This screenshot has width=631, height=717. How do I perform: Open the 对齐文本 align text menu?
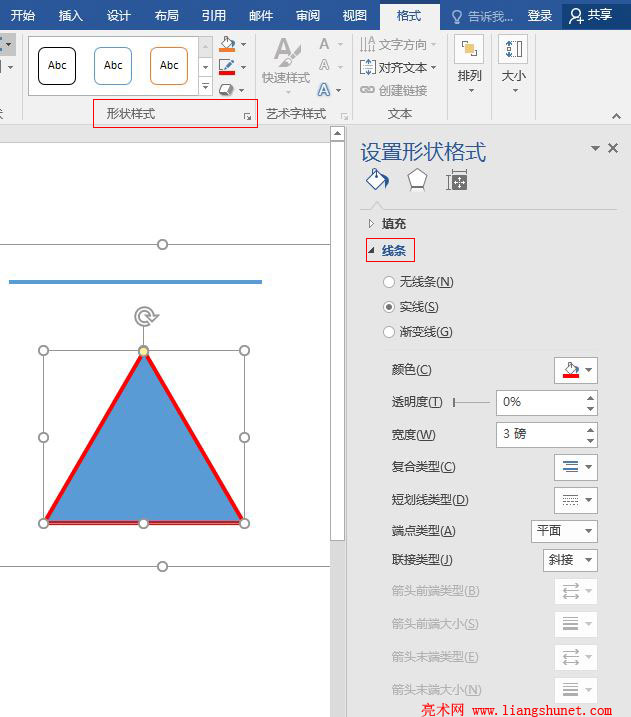(x=398, y=67)
